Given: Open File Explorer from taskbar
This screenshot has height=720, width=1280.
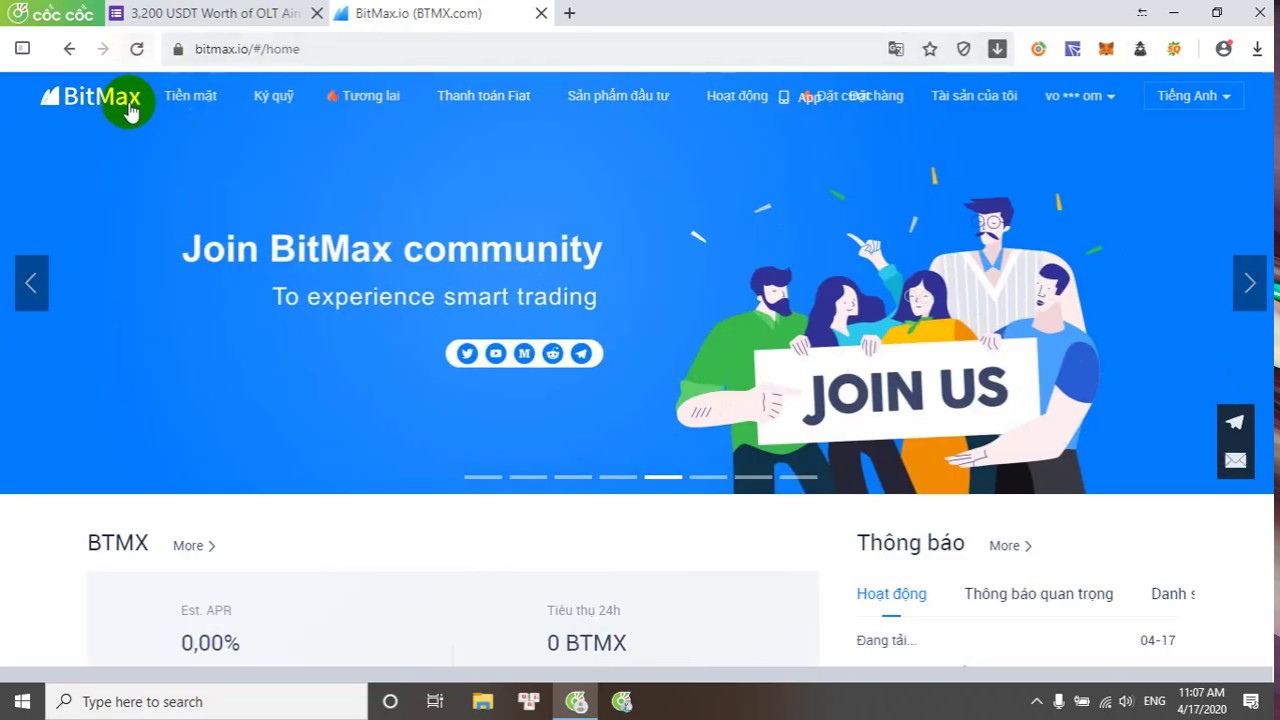Looking at the screenshot, I should [482, 701].
